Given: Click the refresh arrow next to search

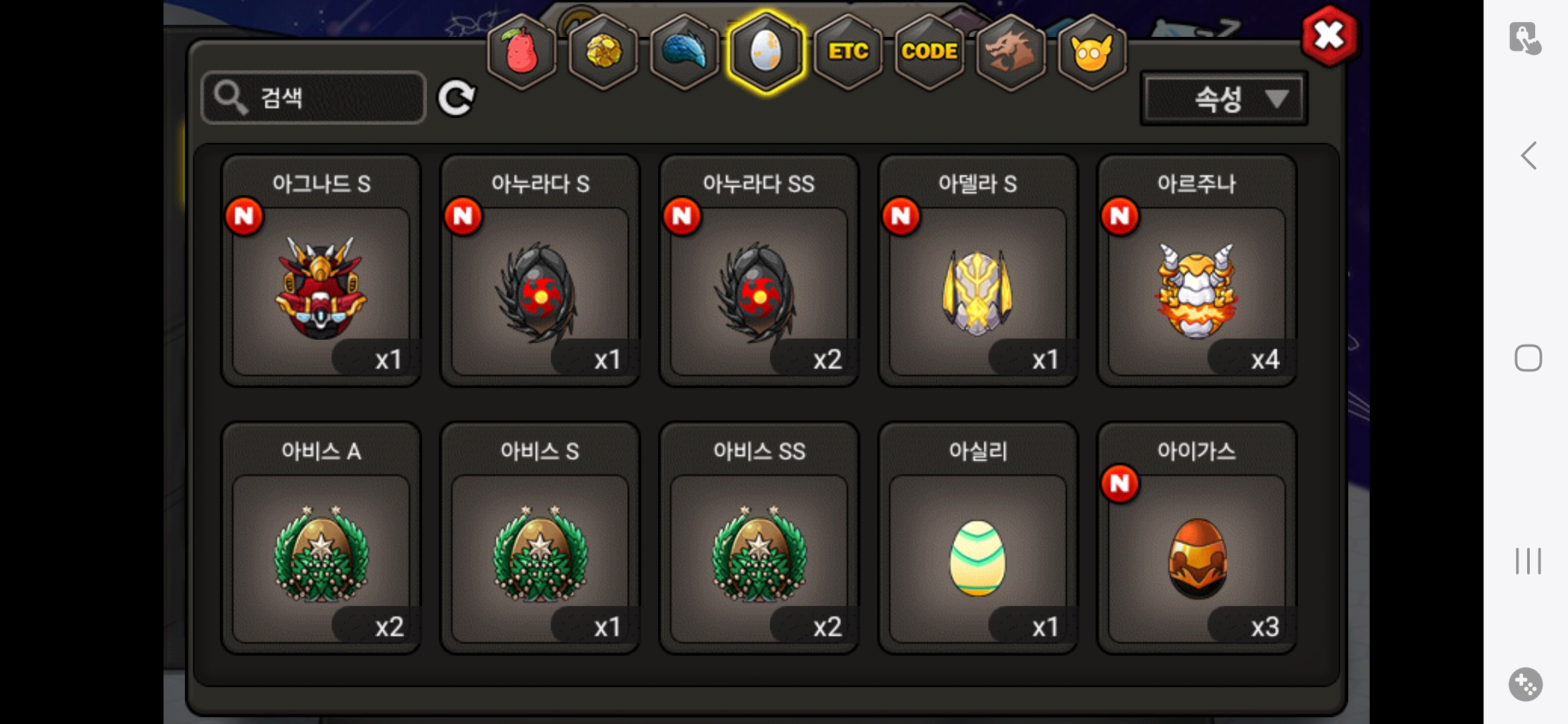Looking at the screenshot, I should 457,98.
